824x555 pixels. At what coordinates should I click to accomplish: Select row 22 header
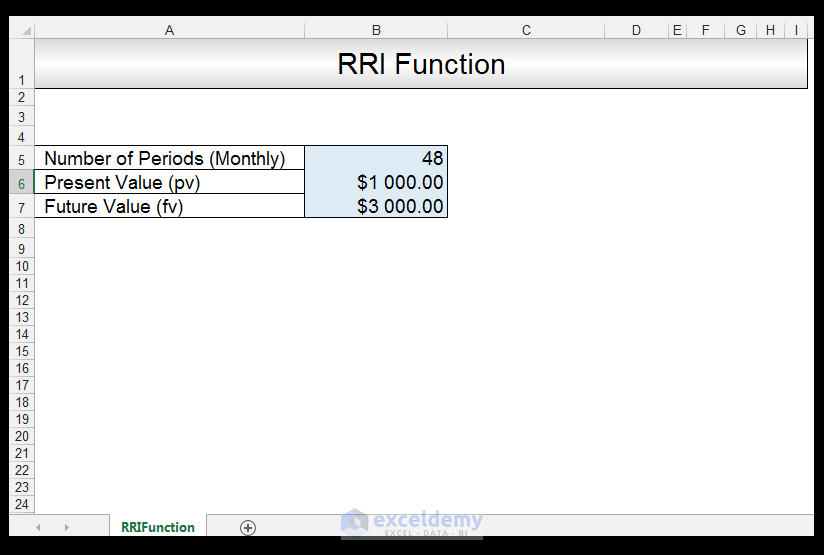pyautogui.click(x=22, y=470)
